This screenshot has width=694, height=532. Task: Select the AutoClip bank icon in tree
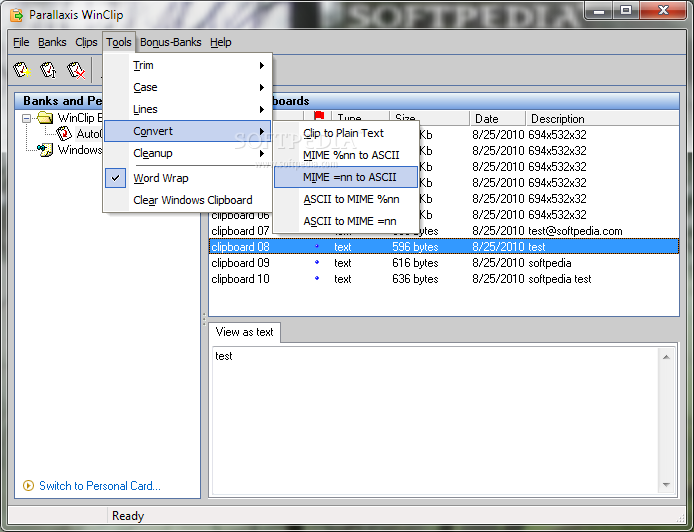(64, 133)
